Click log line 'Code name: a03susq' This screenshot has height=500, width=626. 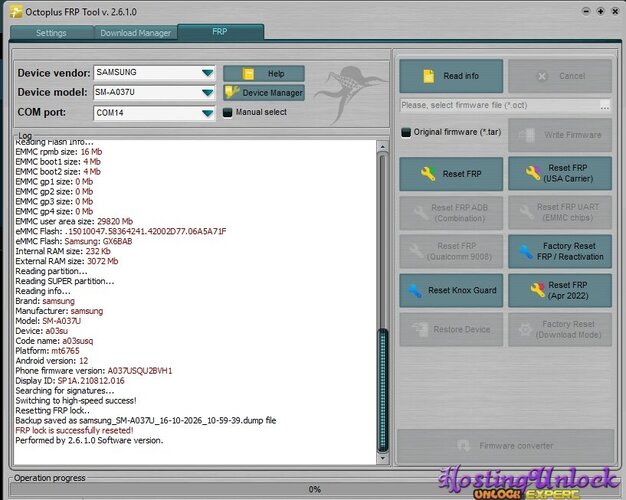point(54,341)
